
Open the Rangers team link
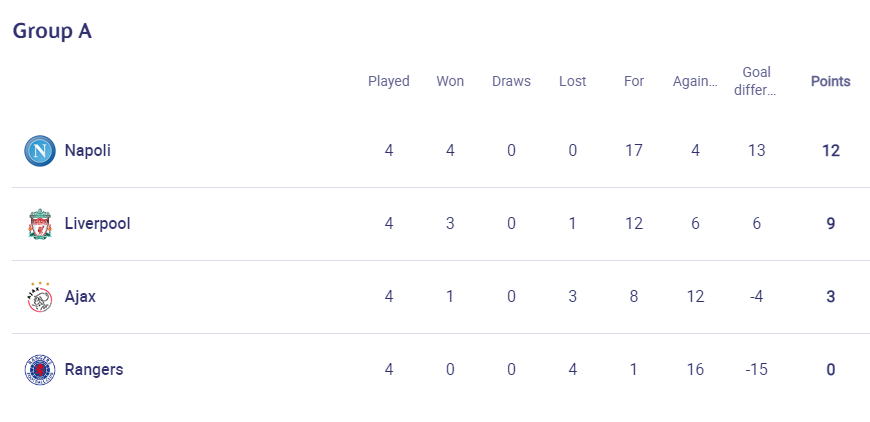coord(94,370)
